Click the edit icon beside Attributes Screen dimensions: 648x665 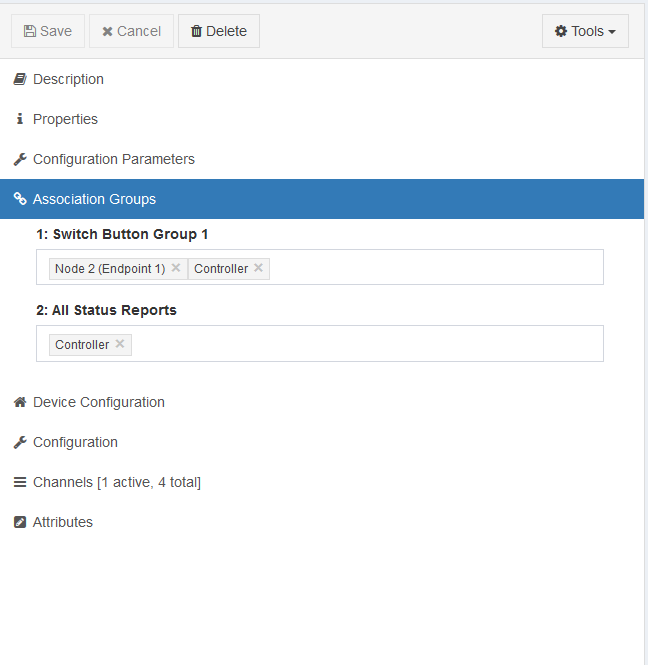click(20, 522)
